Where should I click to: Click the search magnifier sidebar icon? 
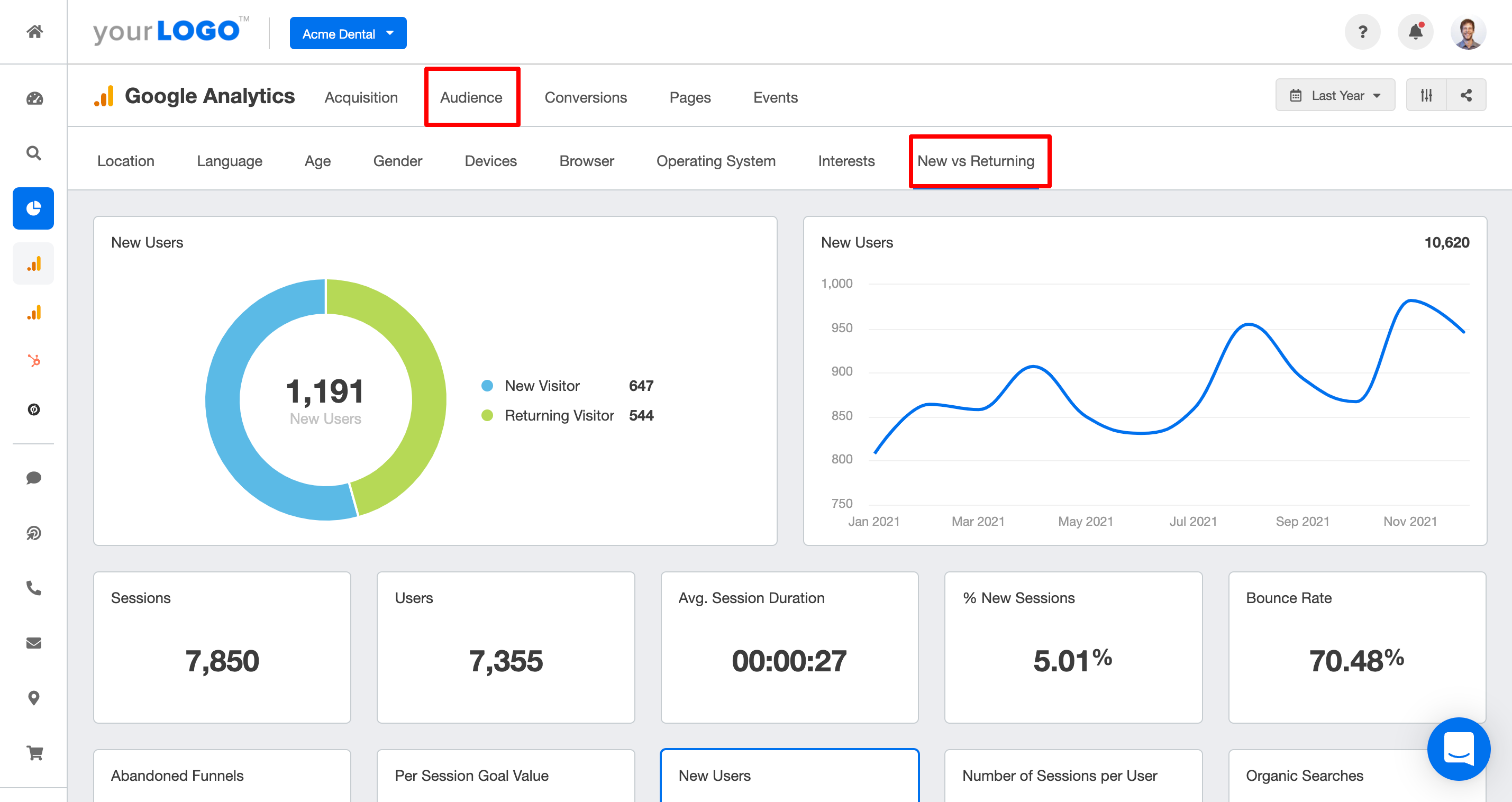34,153
